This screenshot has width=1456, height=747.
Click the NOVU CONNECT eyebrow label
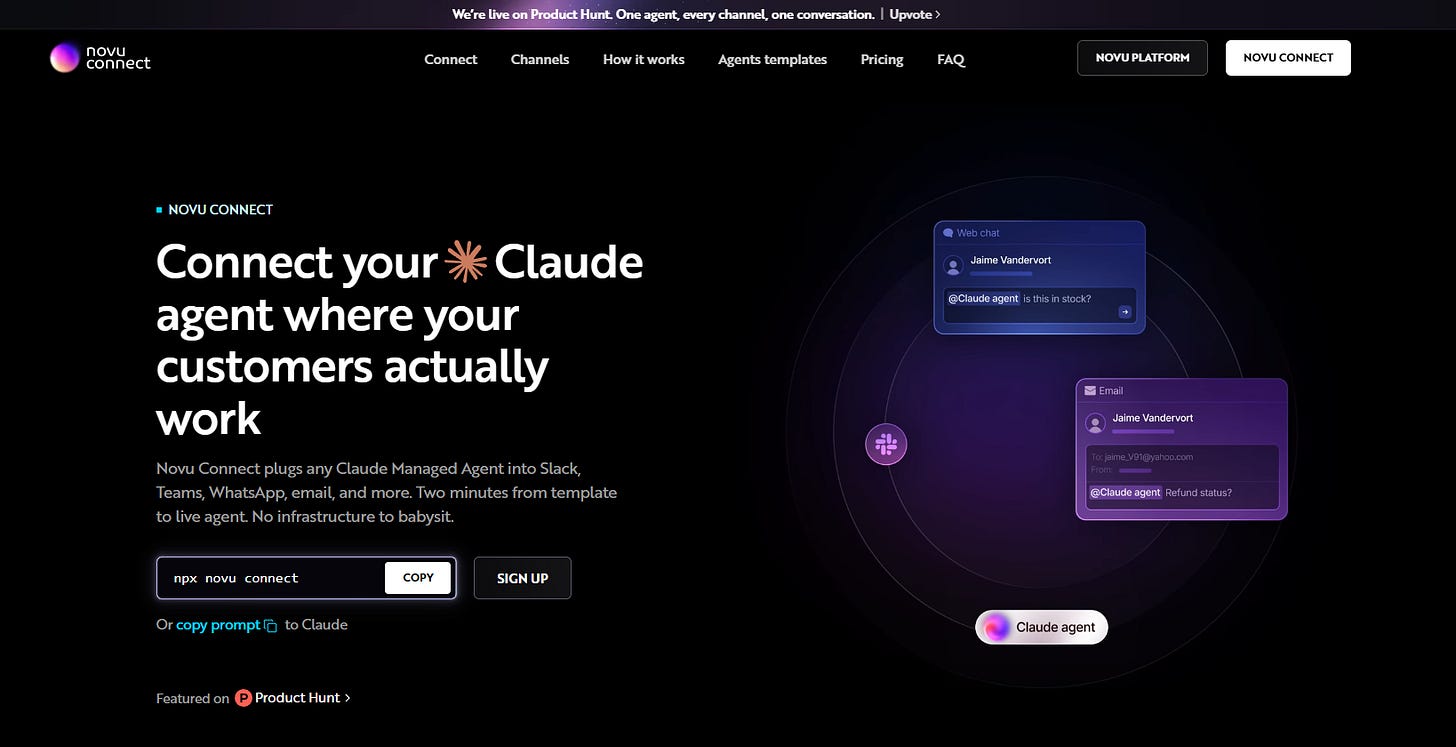(x=220, y=210)
